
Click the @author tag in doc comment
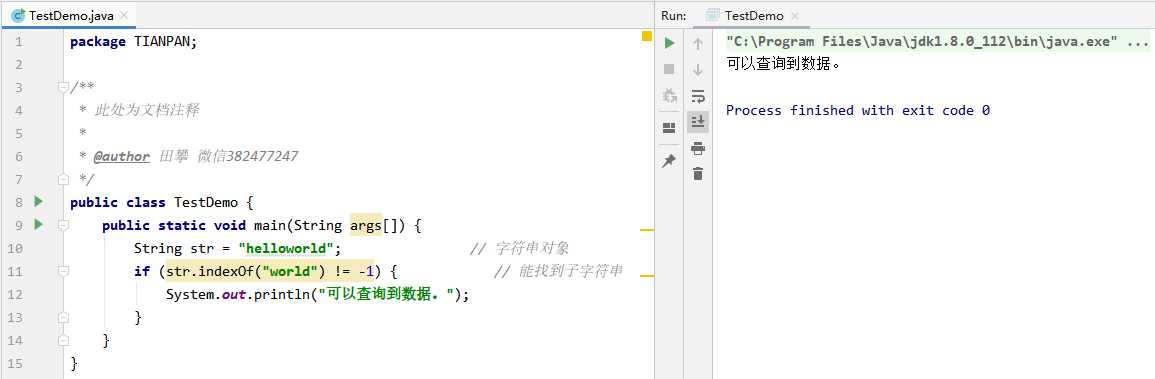(122, 156)
